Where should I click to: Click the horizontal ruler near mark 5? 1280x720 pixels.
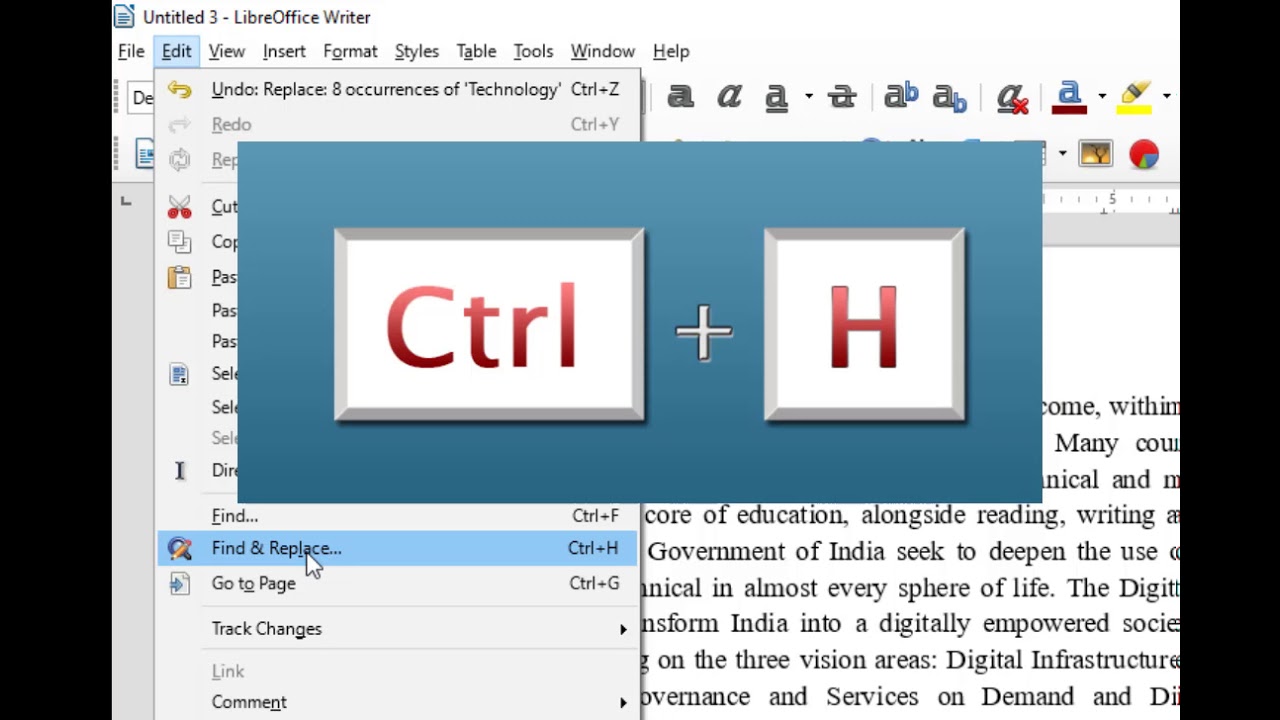click(x=1111, y=200)
